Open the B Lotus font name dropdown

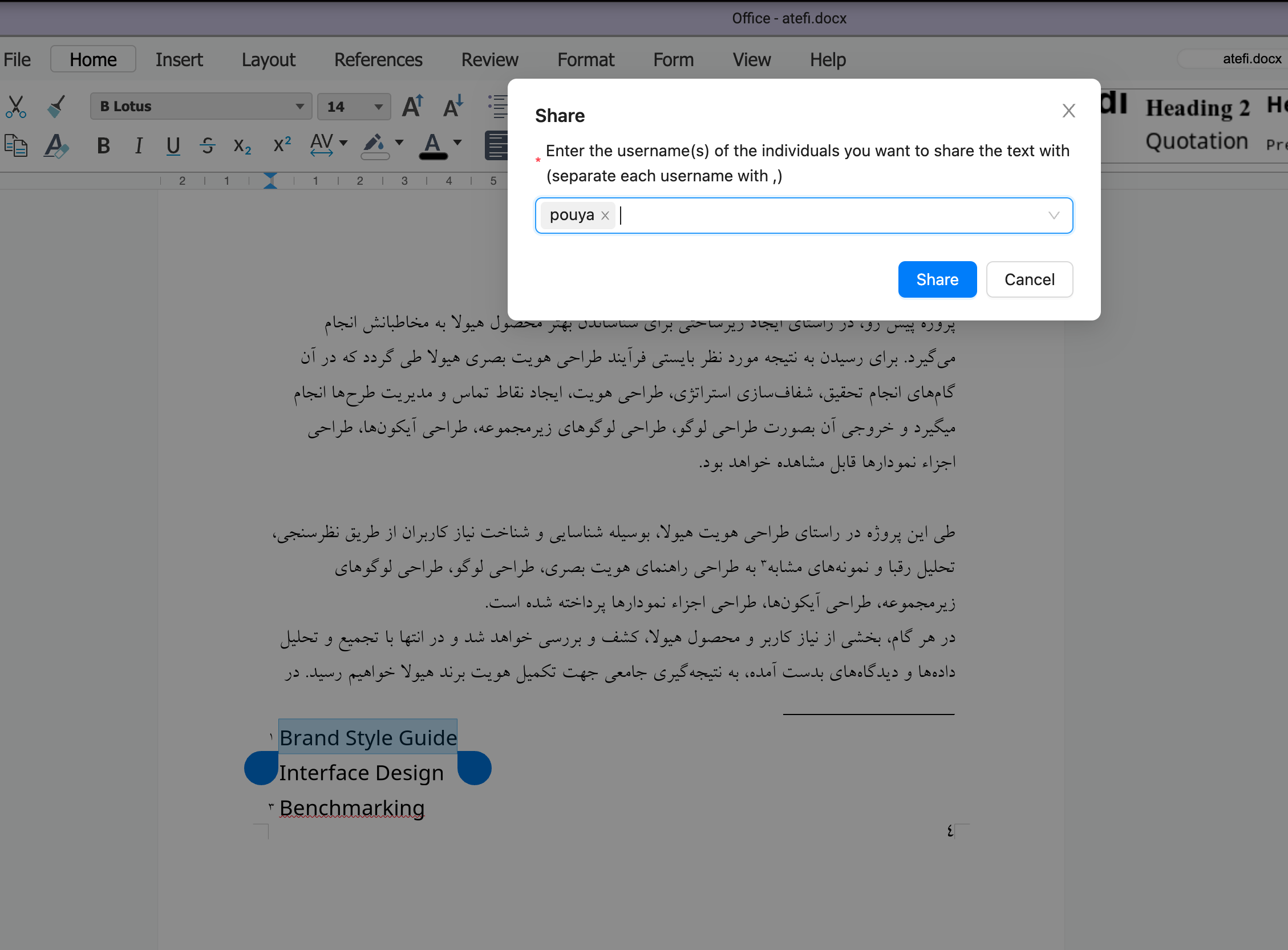[299, 107]
